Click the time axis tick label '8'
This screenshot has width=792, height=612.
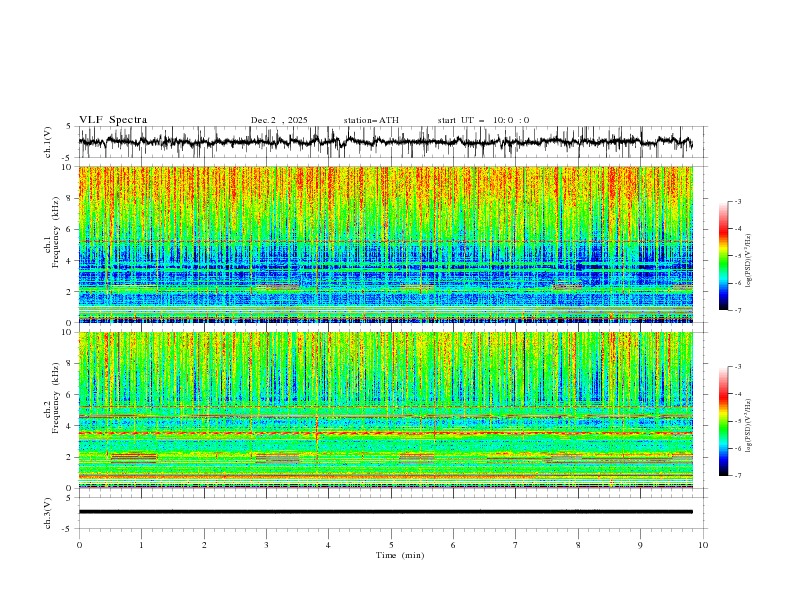[578, 545]
